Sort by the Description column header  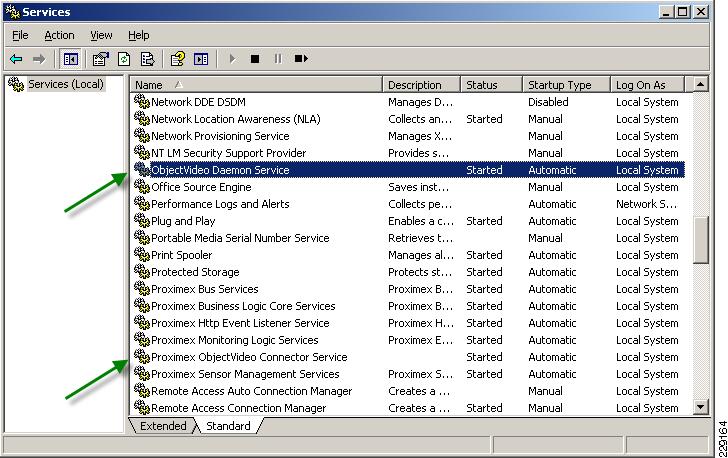click(x=422, y=85)
